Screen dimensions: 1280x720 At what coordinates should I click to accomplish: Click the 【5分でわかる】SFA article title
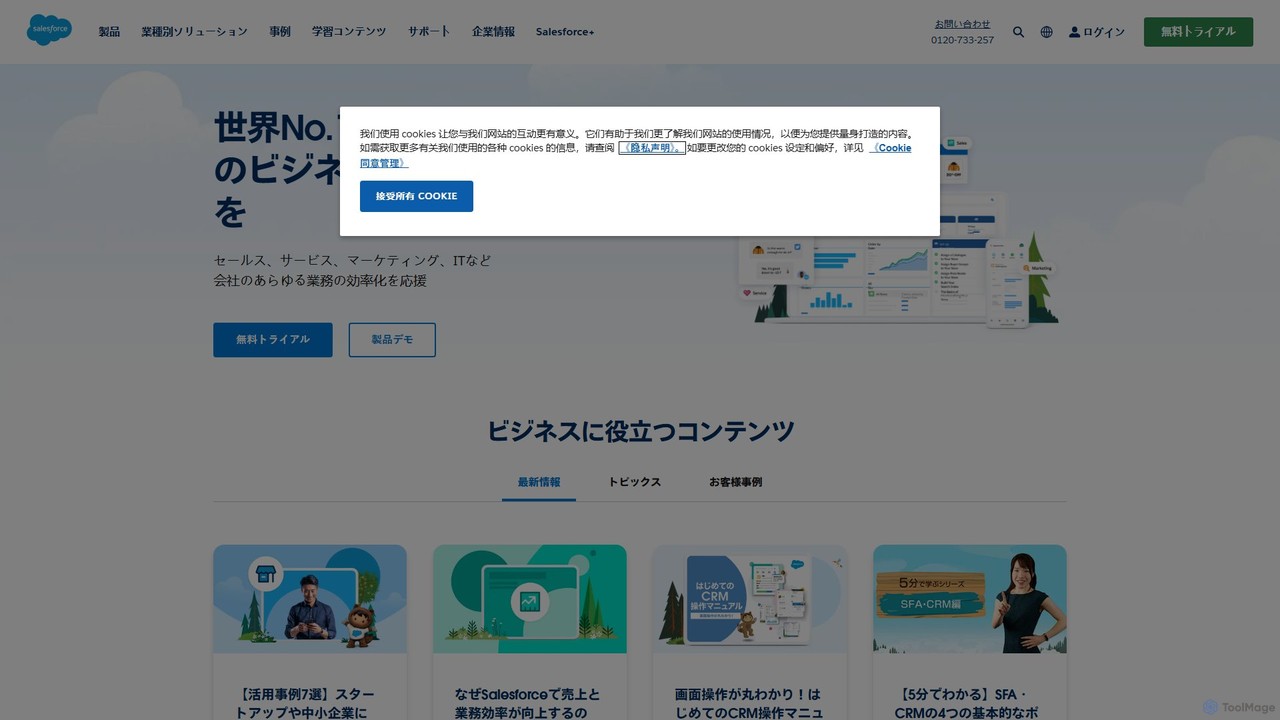(x=968, y=702)
